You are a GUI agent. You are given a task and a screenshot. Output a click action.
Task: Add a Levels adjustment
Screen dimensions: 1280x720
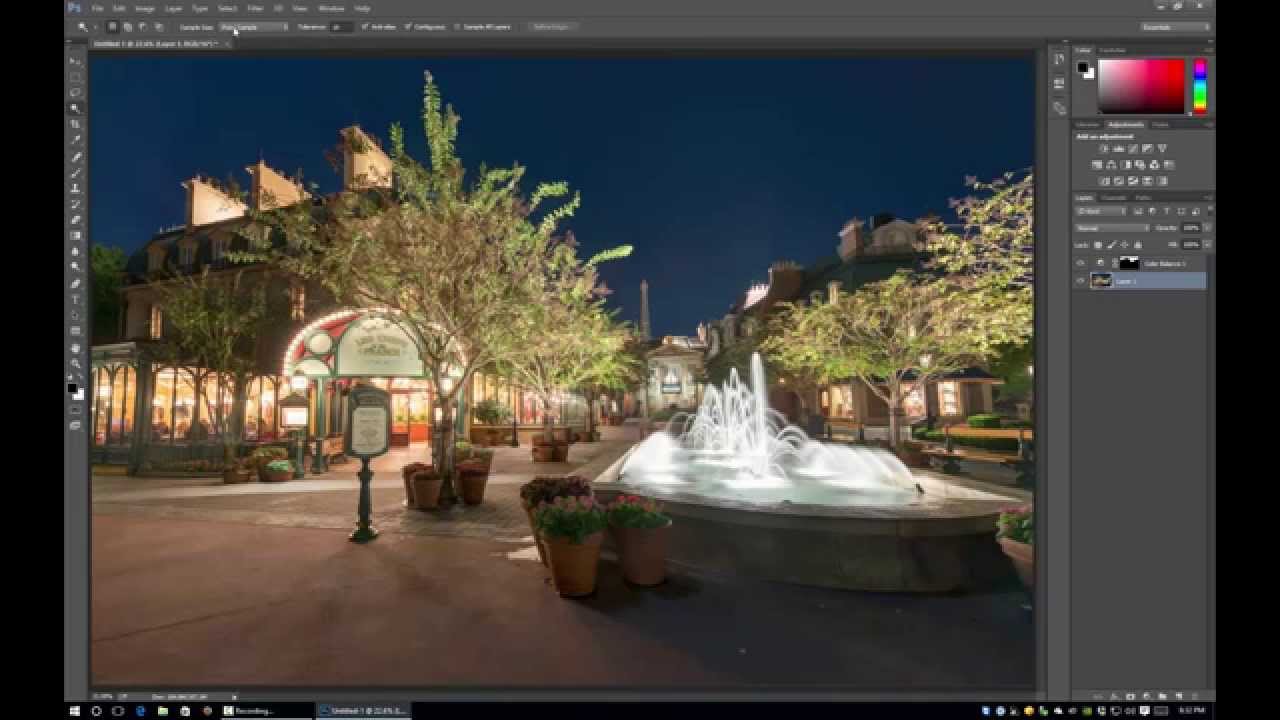click(1119, 148)
